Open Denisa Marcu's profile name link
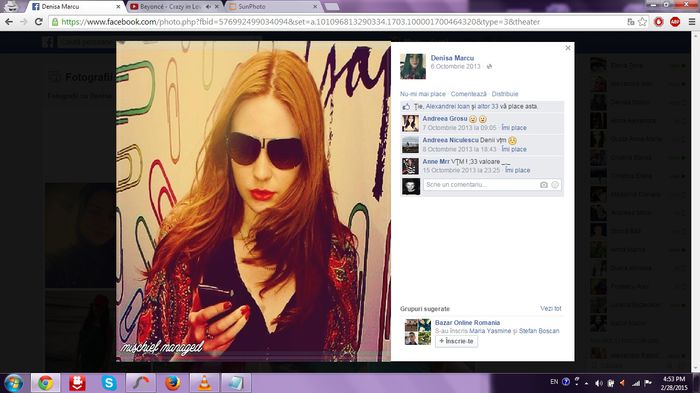This screenshot has height=393, width=700. pyautogui.click(x=452, y=58)
